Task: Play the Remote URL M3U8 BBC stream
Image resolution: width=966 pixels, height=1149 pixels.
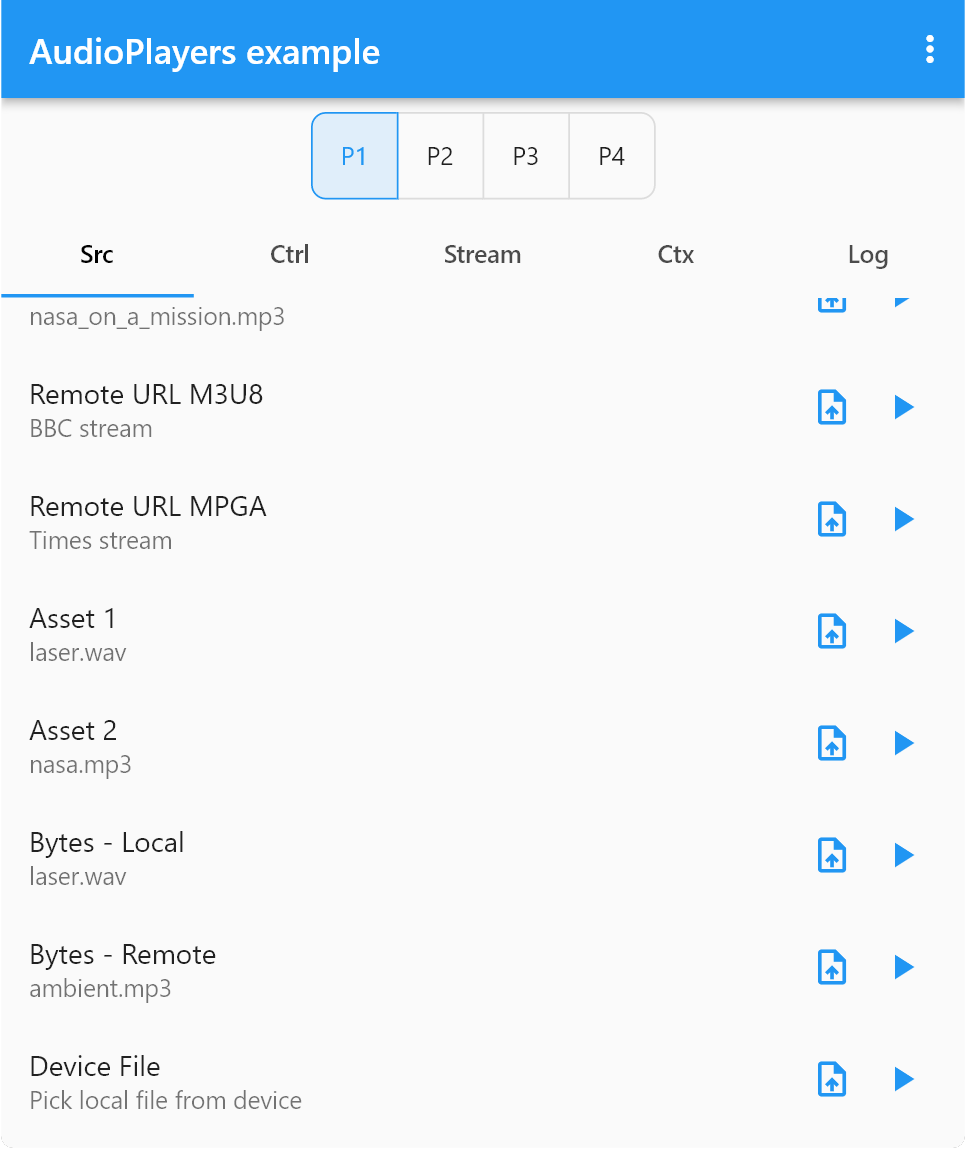Action: click(903, 407)
